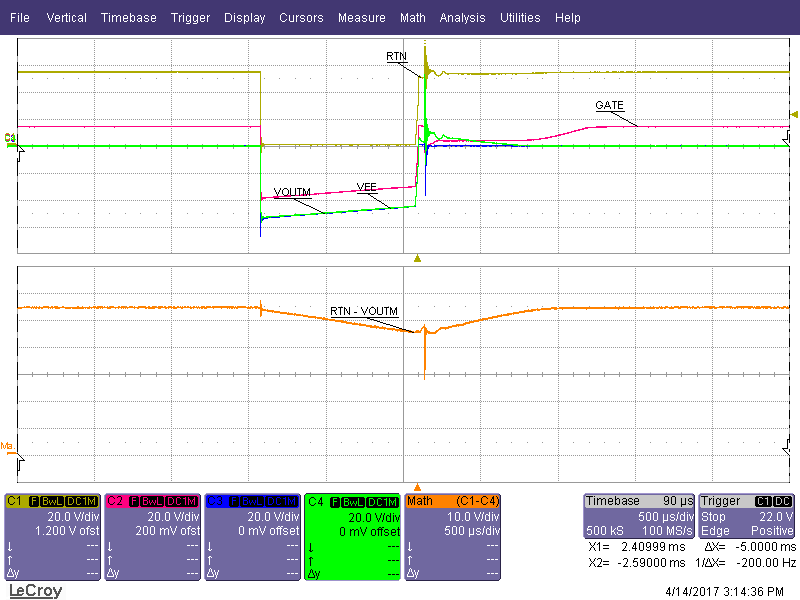Open the Timebase menu
This screenshot has height=600, width=800.
pos(128,18)
